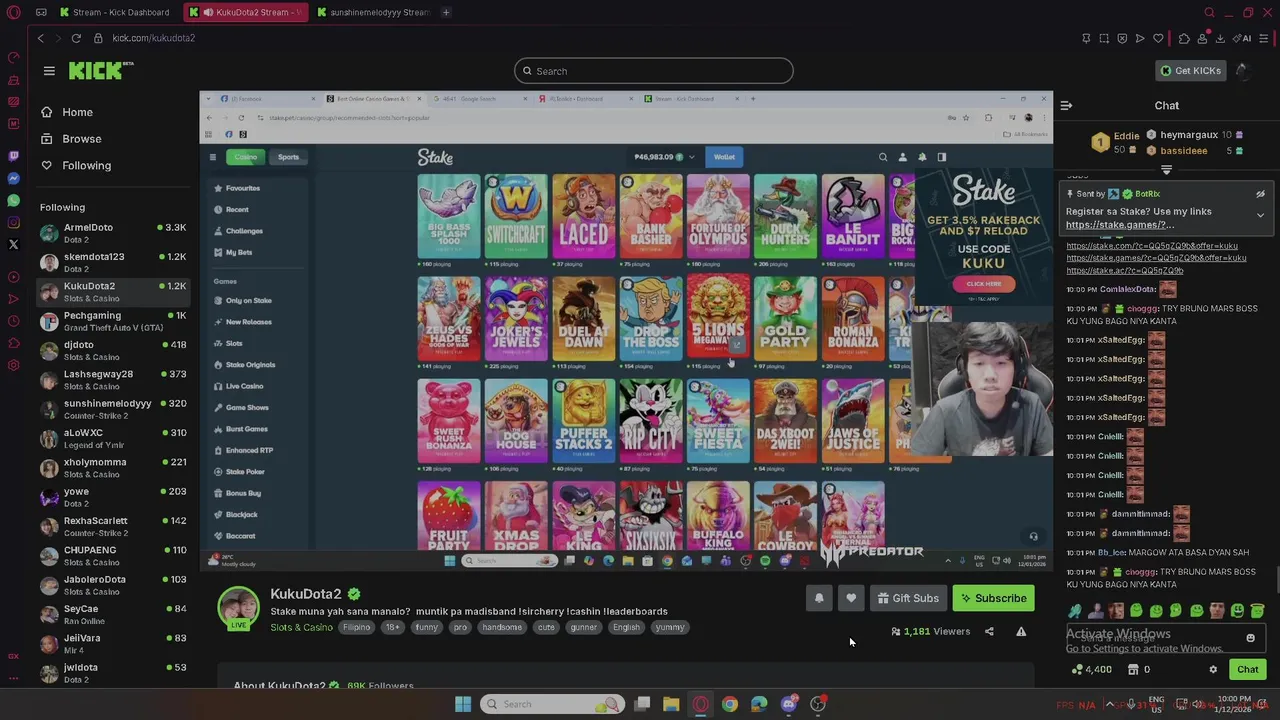Open the Opera heart bookmark icon
The width and height of the screenshot is (1280, 720).
(x=1158, y=38)
